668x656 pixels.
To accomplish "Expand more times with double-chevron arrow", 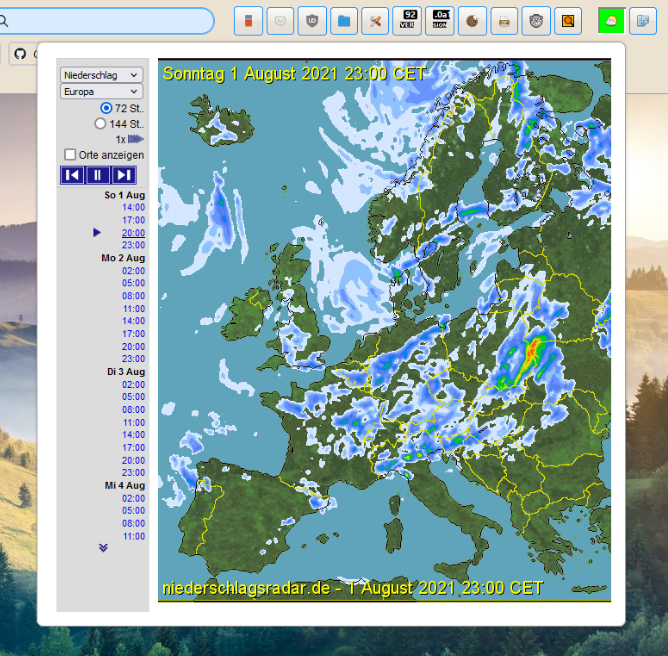I will (102, 548).
